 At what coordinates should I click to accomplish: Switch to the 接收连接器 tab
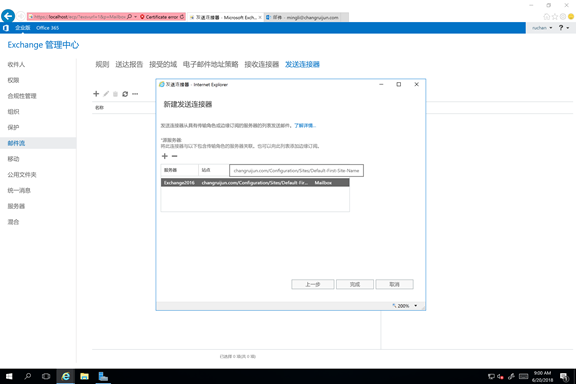tap(262, 65)
